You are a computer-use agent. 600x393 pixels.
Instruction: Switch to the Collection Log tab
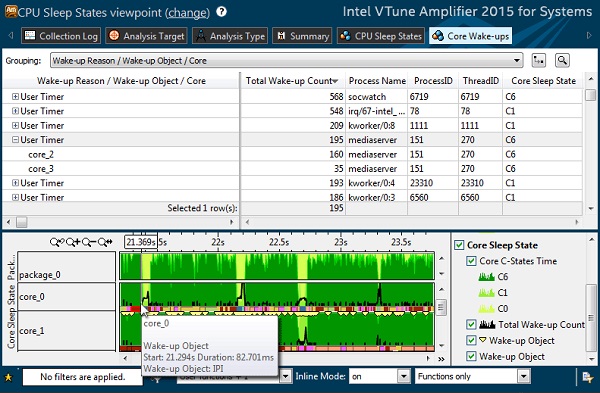[61, 36]
